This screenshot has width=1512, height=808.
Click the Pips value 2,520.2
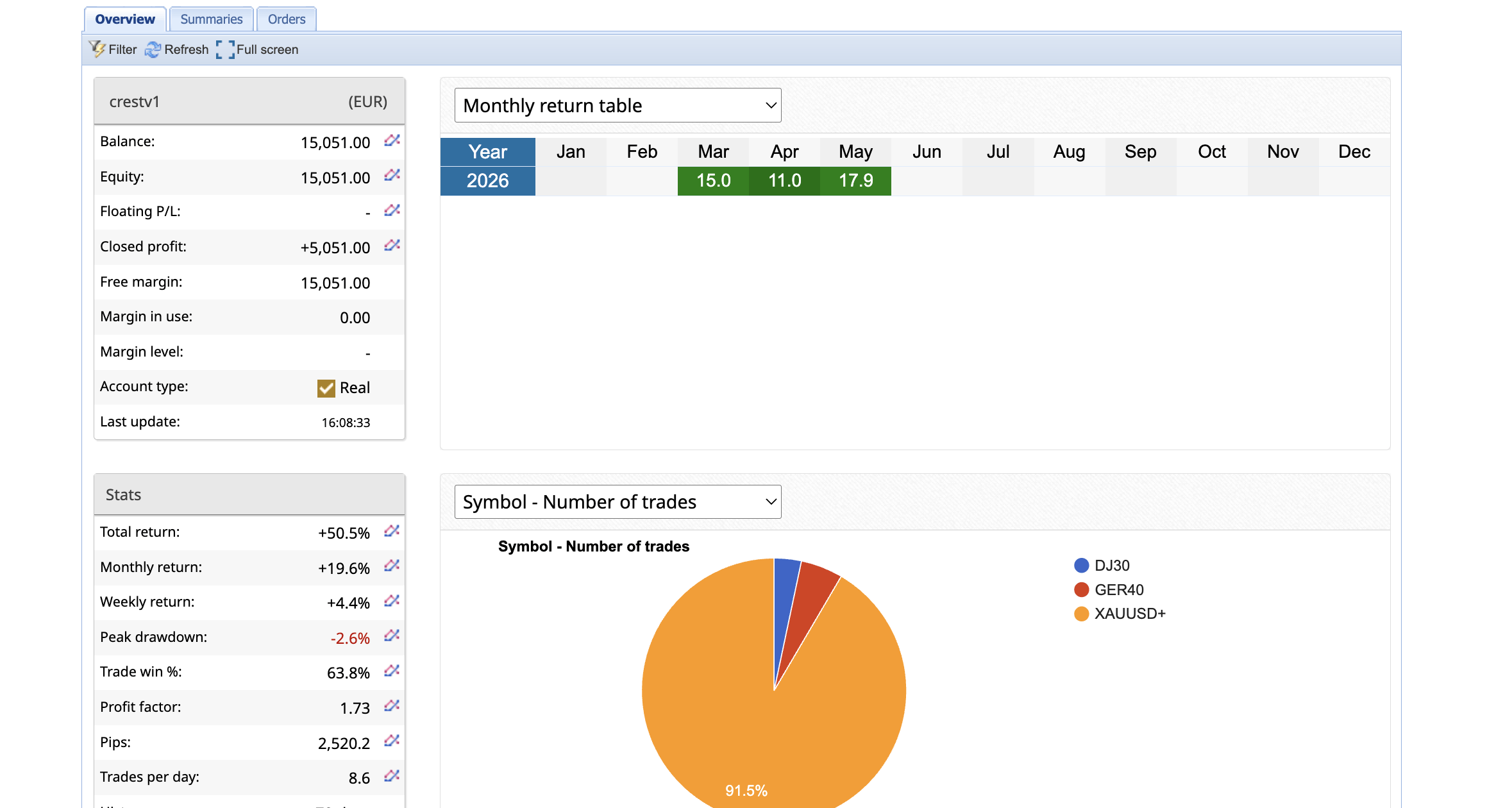click(x=344, y=743)
